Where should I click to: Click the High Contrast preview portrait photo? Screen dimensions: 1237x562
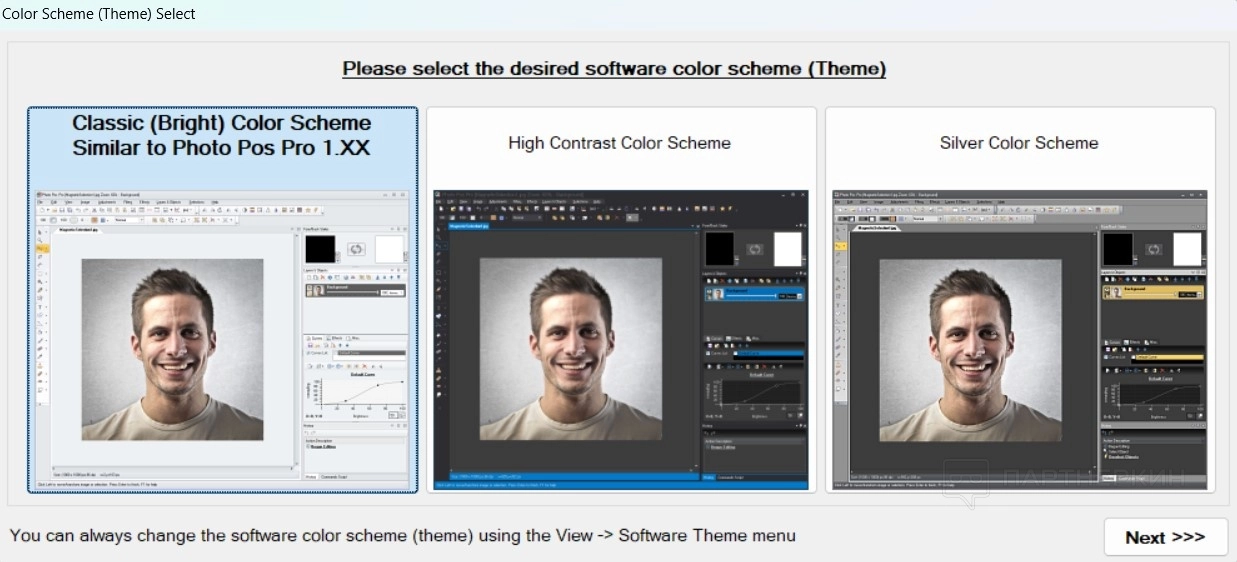[x=570, y=348]
